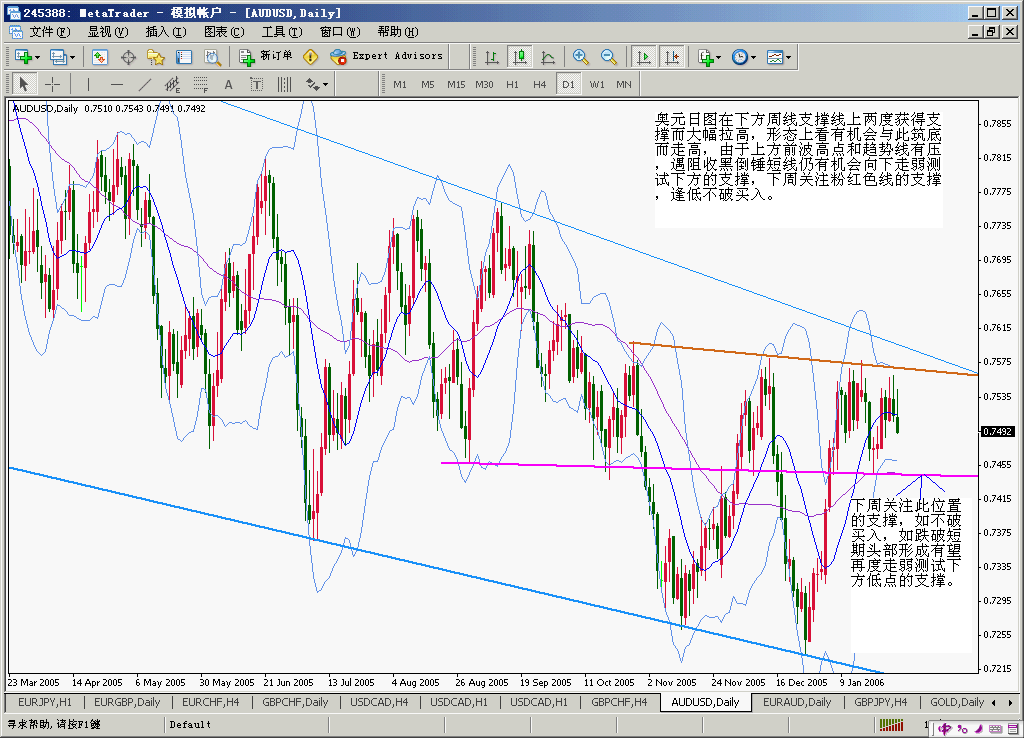
Task: Switch timeframe to W1
Action: pyautogui.click(x=597, y=84)
